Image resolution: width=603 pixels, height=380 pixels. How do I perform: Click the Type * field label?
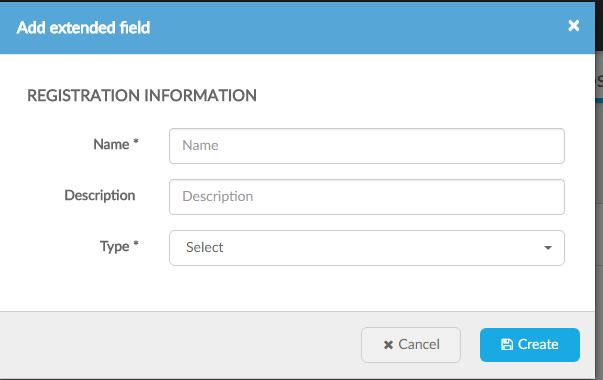[119, 246]
